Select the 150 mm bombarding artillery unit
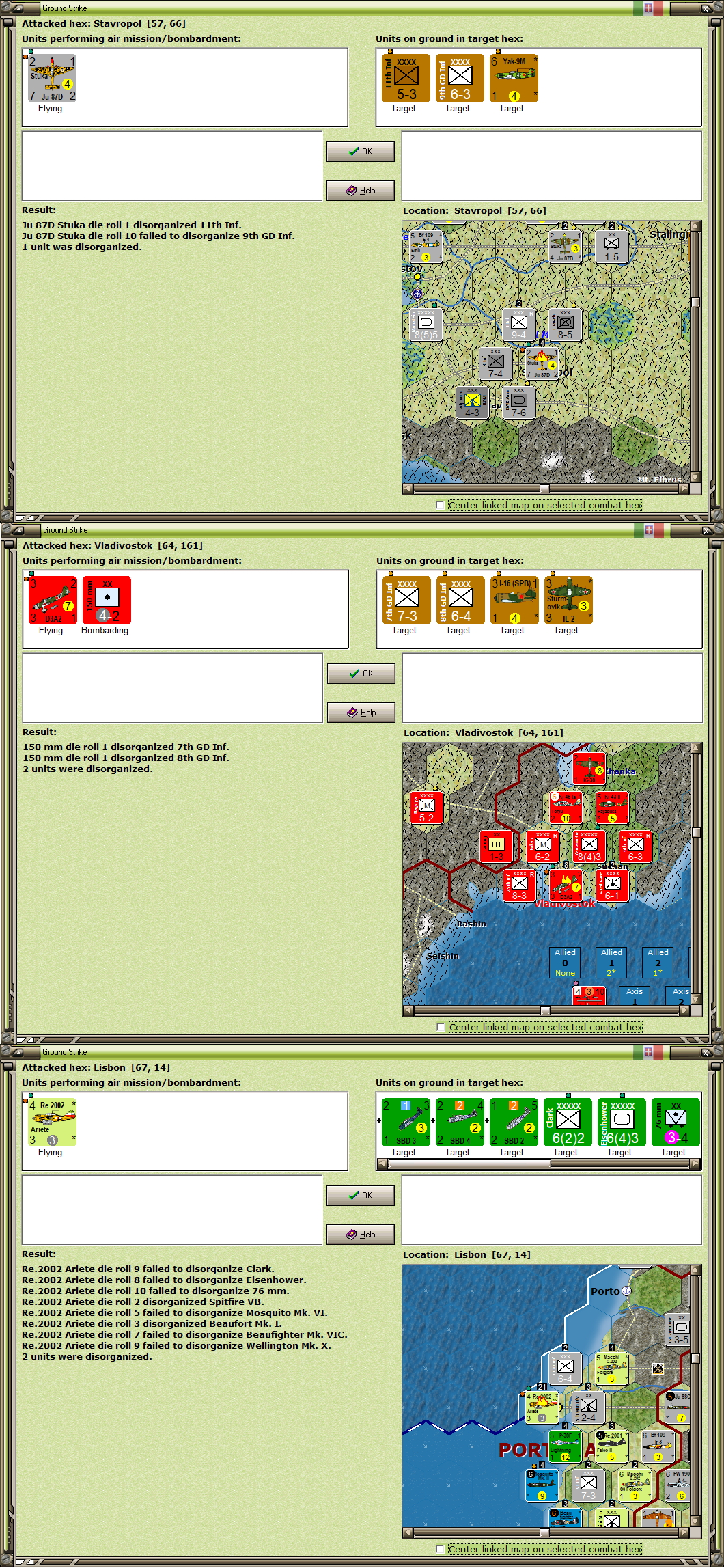This screenshot has width=724, height=1568. pos(107,601)
